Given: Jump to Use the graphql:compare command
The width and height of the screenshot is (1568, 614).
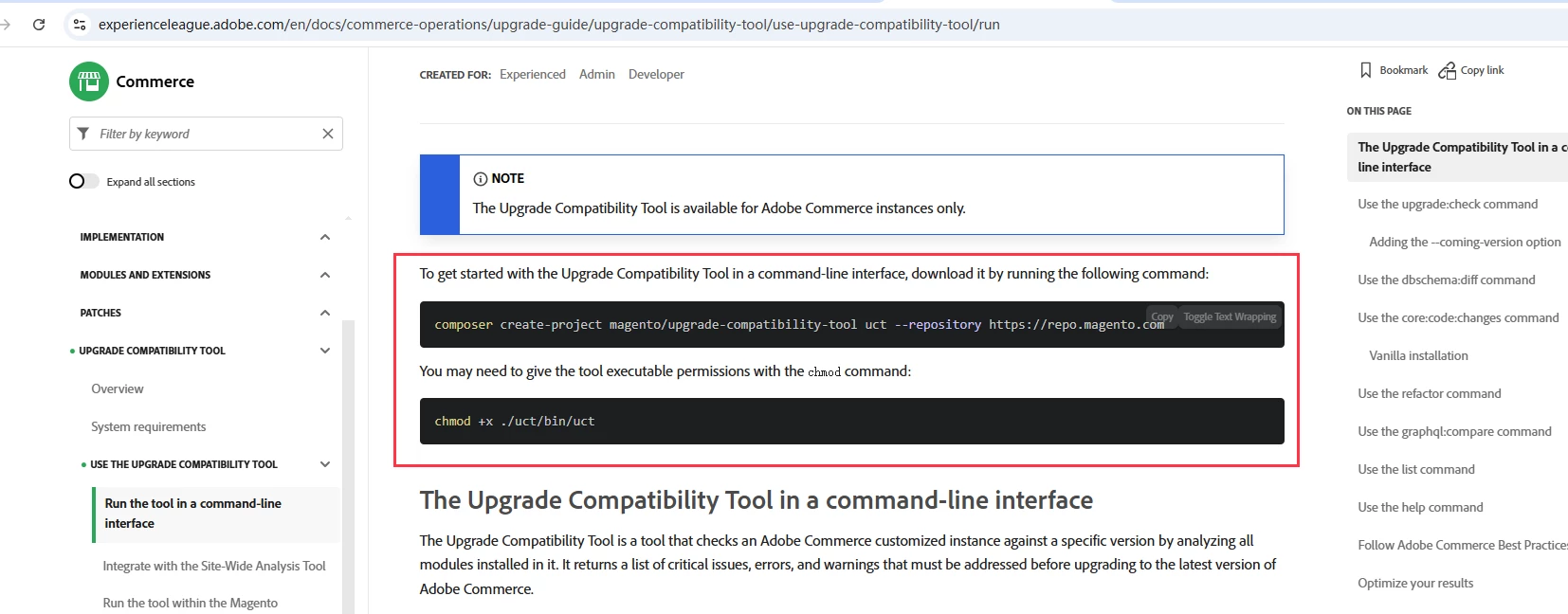Looking at the screenshot, I should click(1454, 431).
